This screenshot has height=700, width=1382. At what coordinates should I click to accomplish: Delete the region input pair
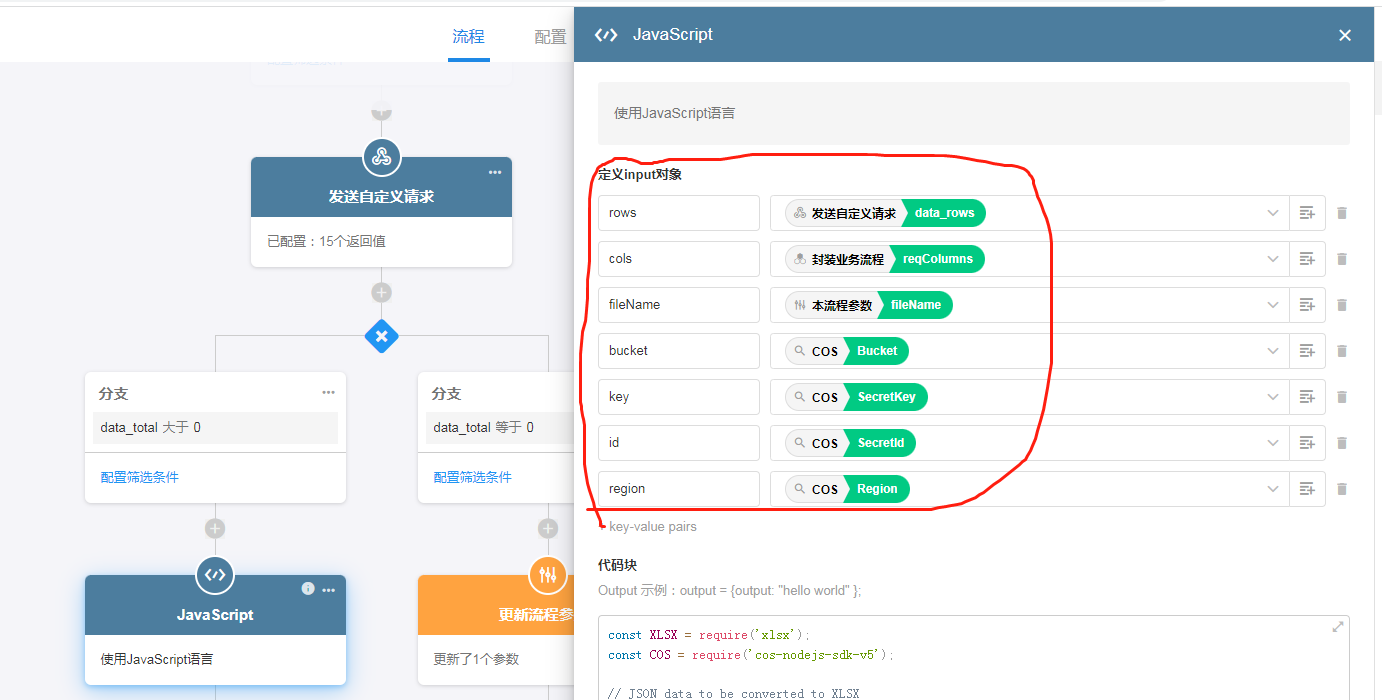click(x=1342, y=489)
